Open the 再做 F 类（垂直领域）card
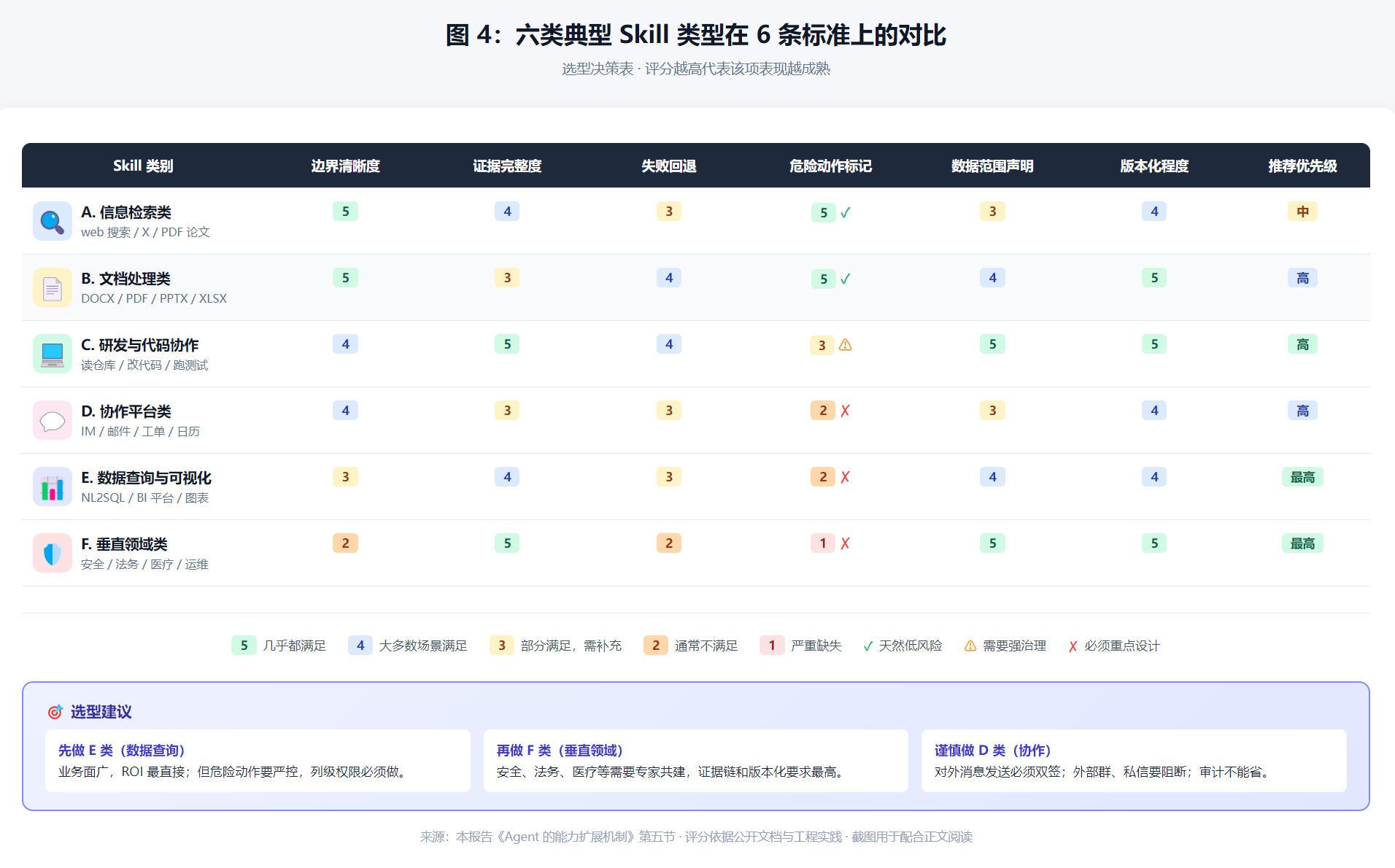 click(x=696, y=761)
